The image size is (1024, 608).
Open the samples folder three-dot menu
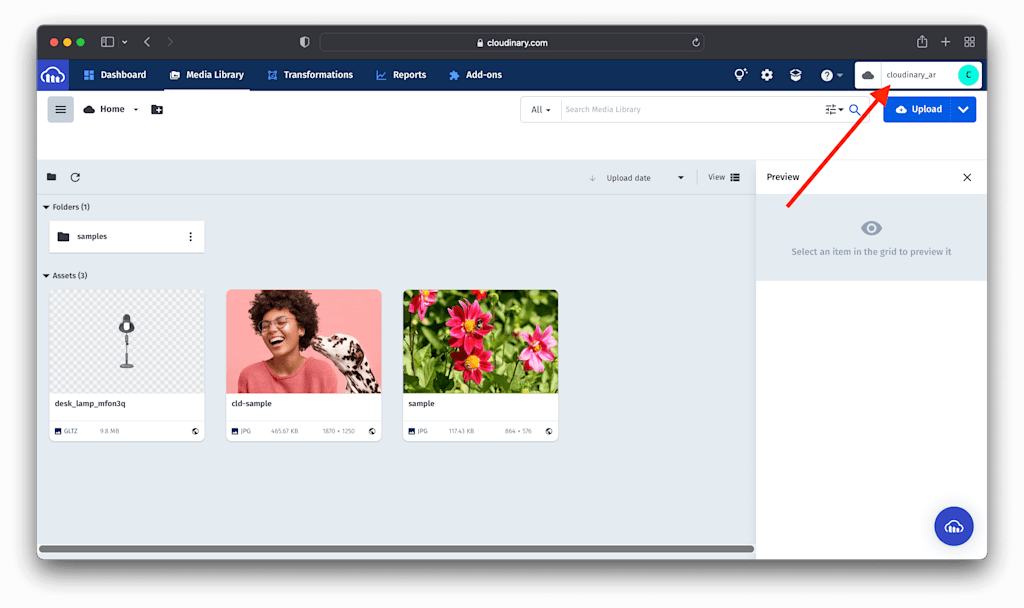click(191, 236)
